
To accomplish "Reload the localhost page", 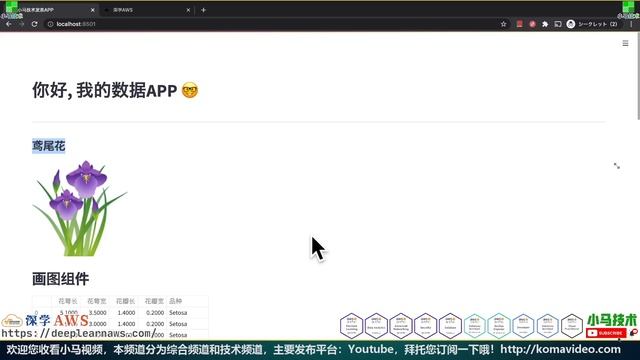I will coord(35,24).
